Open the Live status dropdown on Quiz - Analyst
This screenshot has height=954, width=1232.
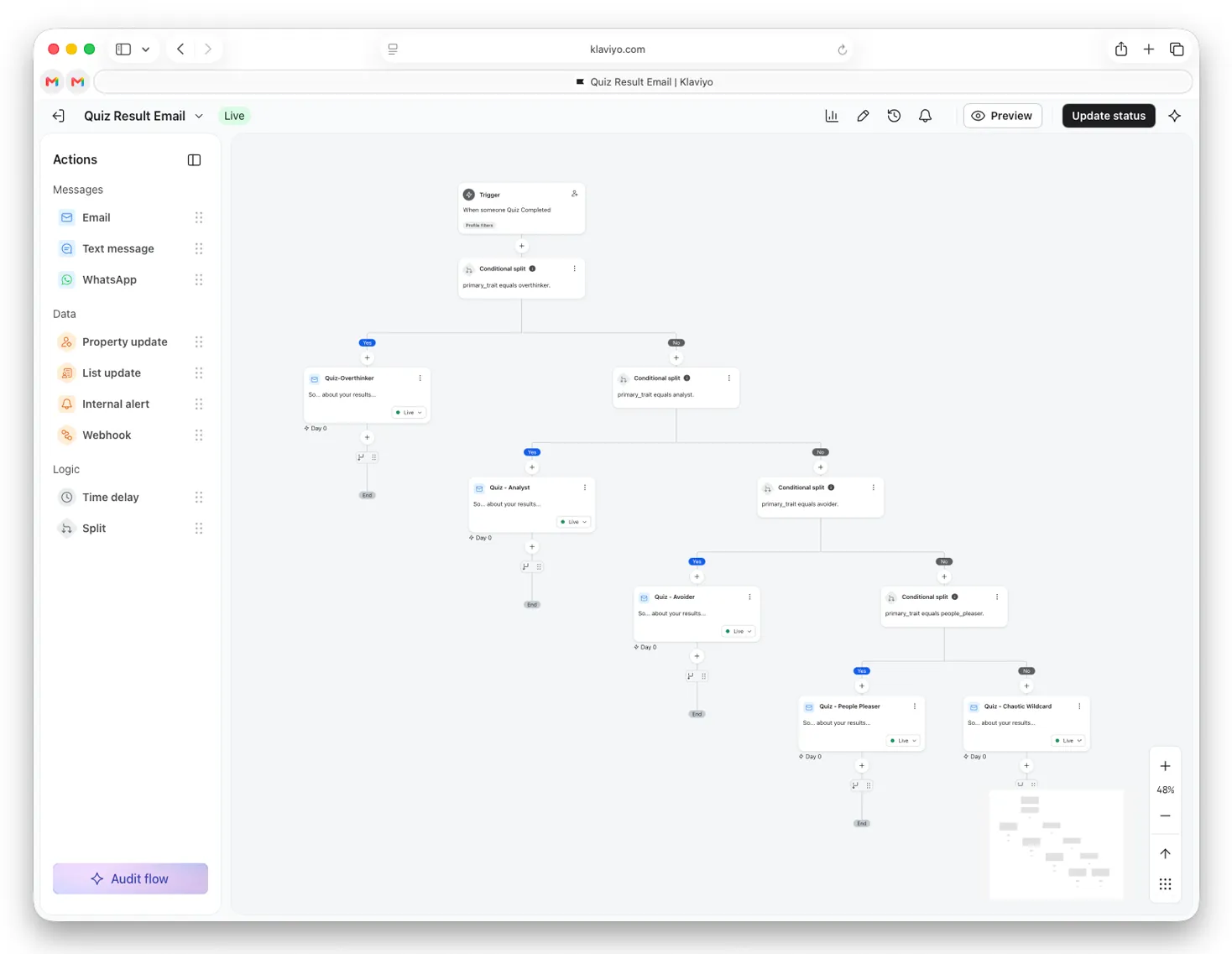(x=574, y=522)
